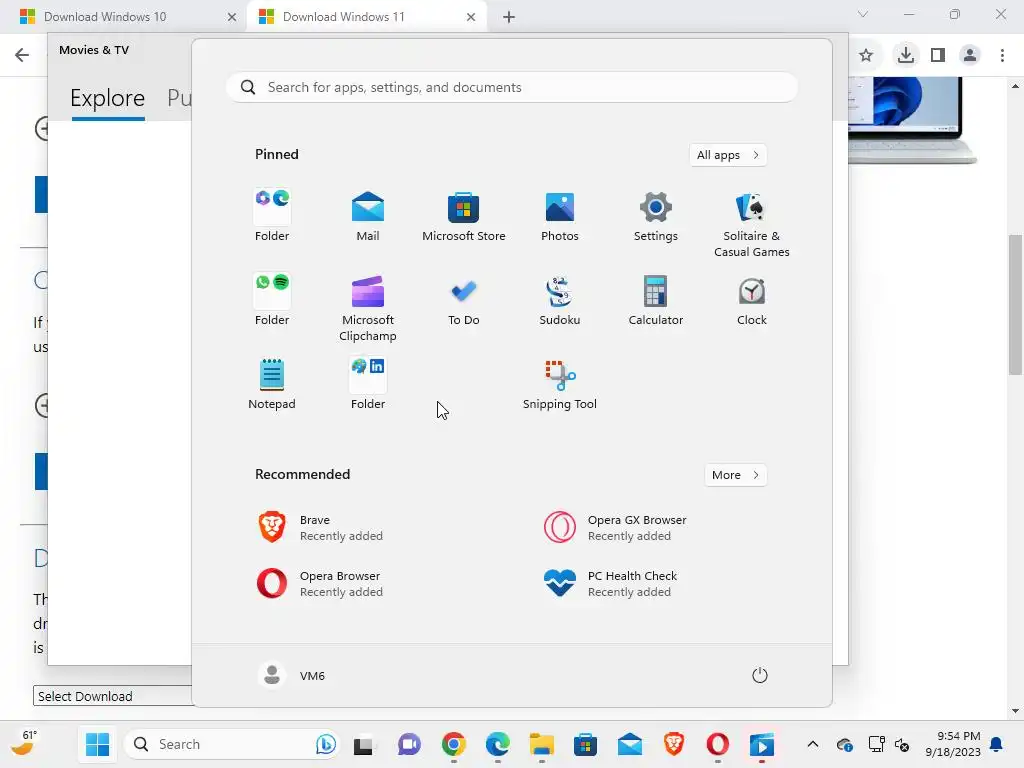1024x768 pixels.
Task: Click the Windows Start button on taskbar
Action: (97, 744)
